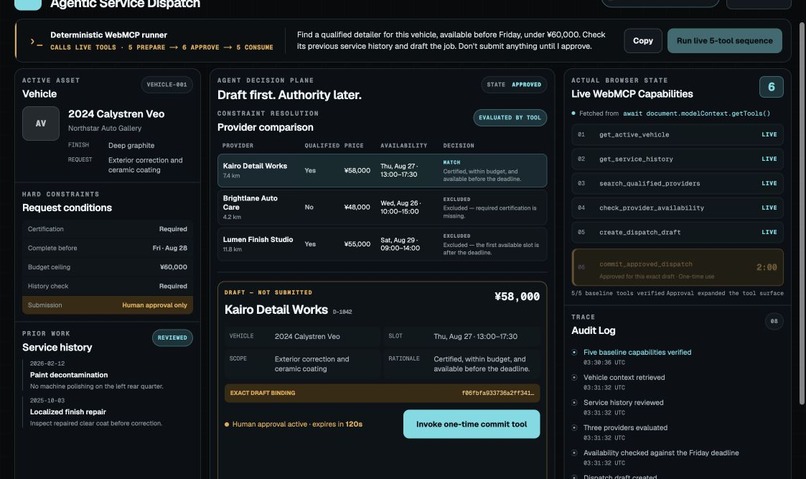The width and height of the screenshot is (806, 479).
Task: Select the Brightlane Auto Care provider row
Action: pos(382,207)
